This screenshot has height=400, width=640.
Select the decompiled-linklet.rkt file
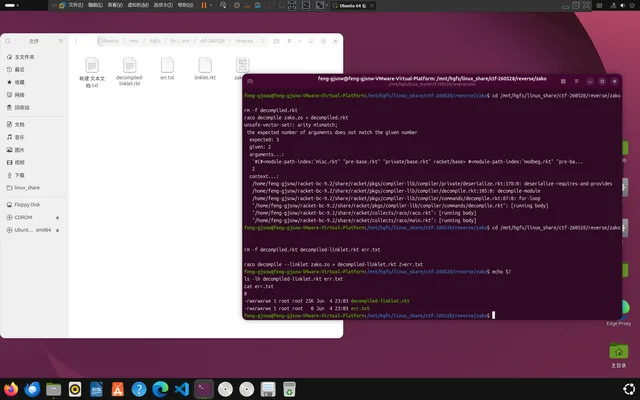tap(129, 71)
